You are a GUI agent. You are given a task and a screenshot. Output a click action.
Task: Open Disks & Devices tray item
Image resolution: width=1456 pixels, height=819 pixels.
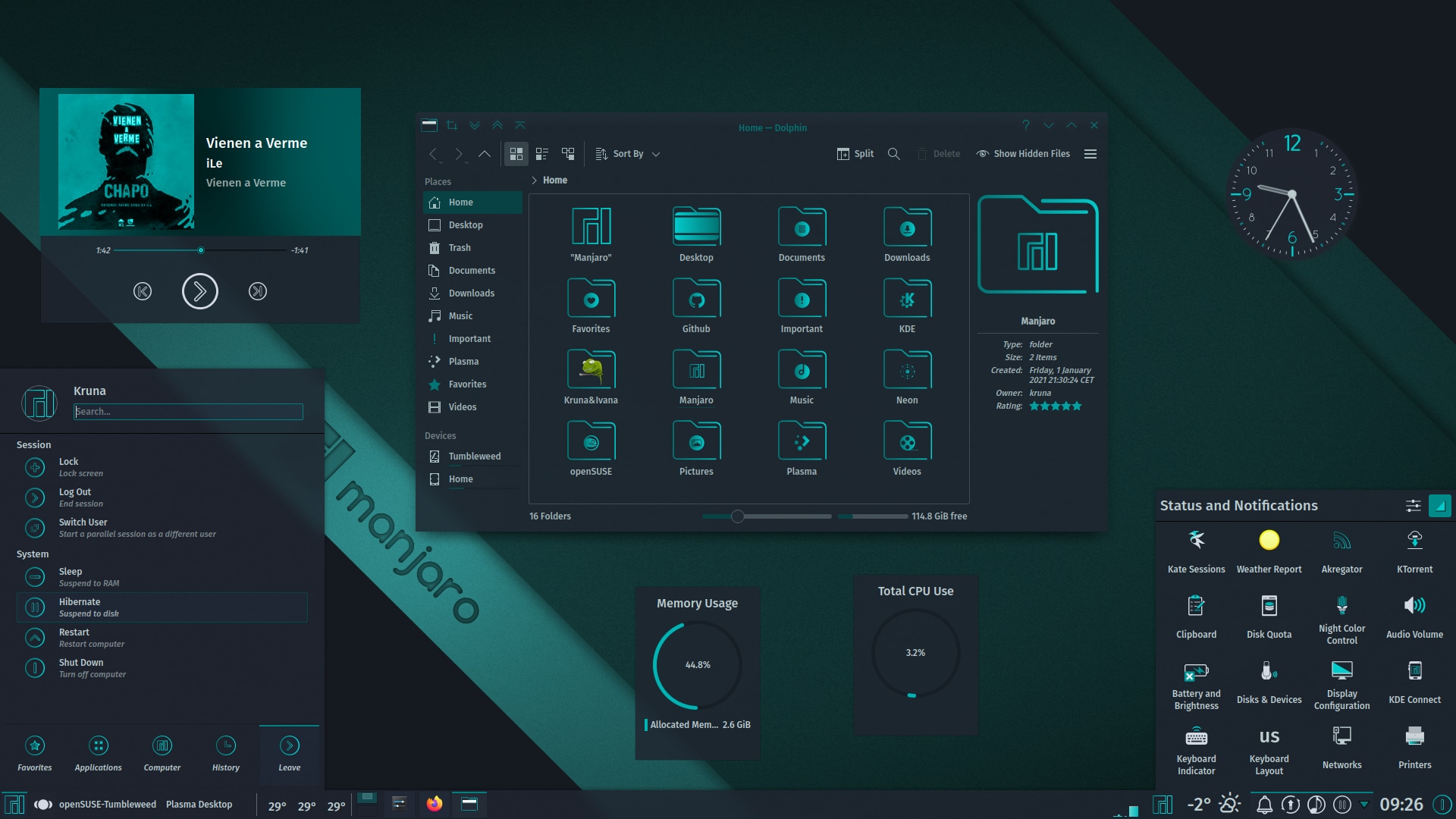[x=1269, y=682]
